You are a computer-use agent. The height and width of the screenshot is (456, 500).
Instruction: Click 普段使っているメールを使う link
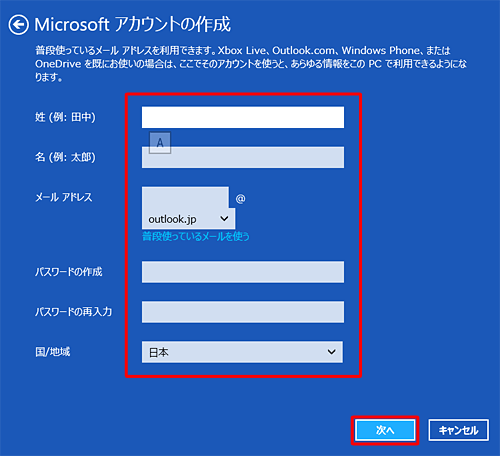coord(196,237)
